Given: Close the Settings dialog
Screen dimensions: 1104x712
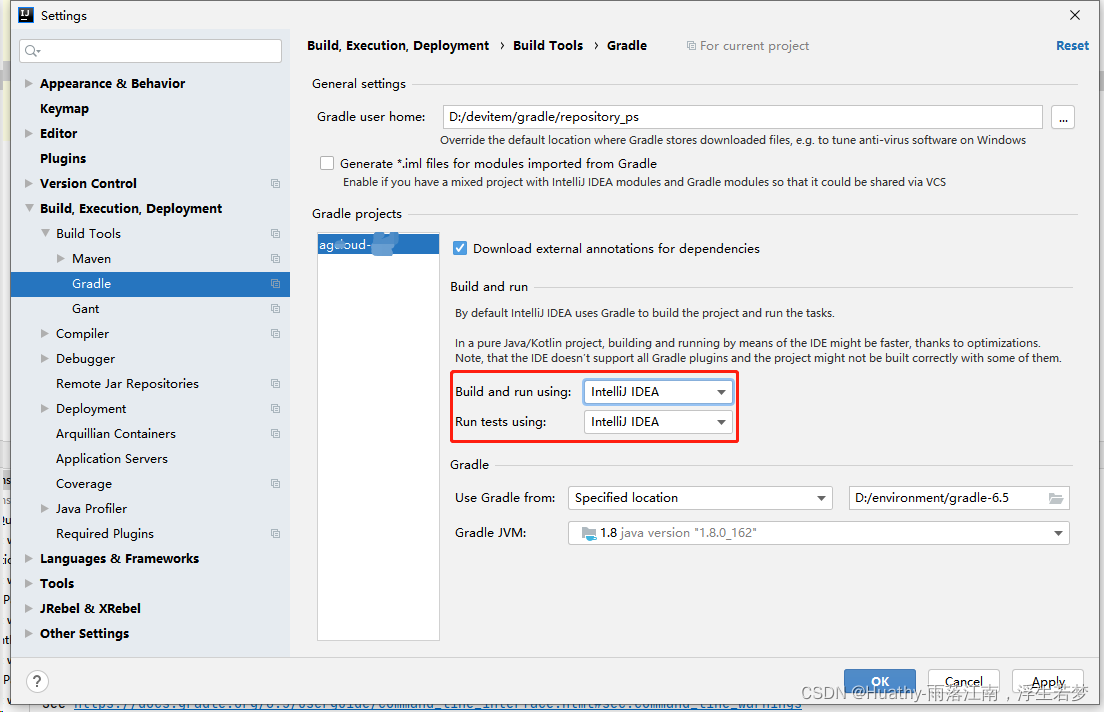Looking at the screenshot, I should pyautogui.click(x=1074, y=15).
